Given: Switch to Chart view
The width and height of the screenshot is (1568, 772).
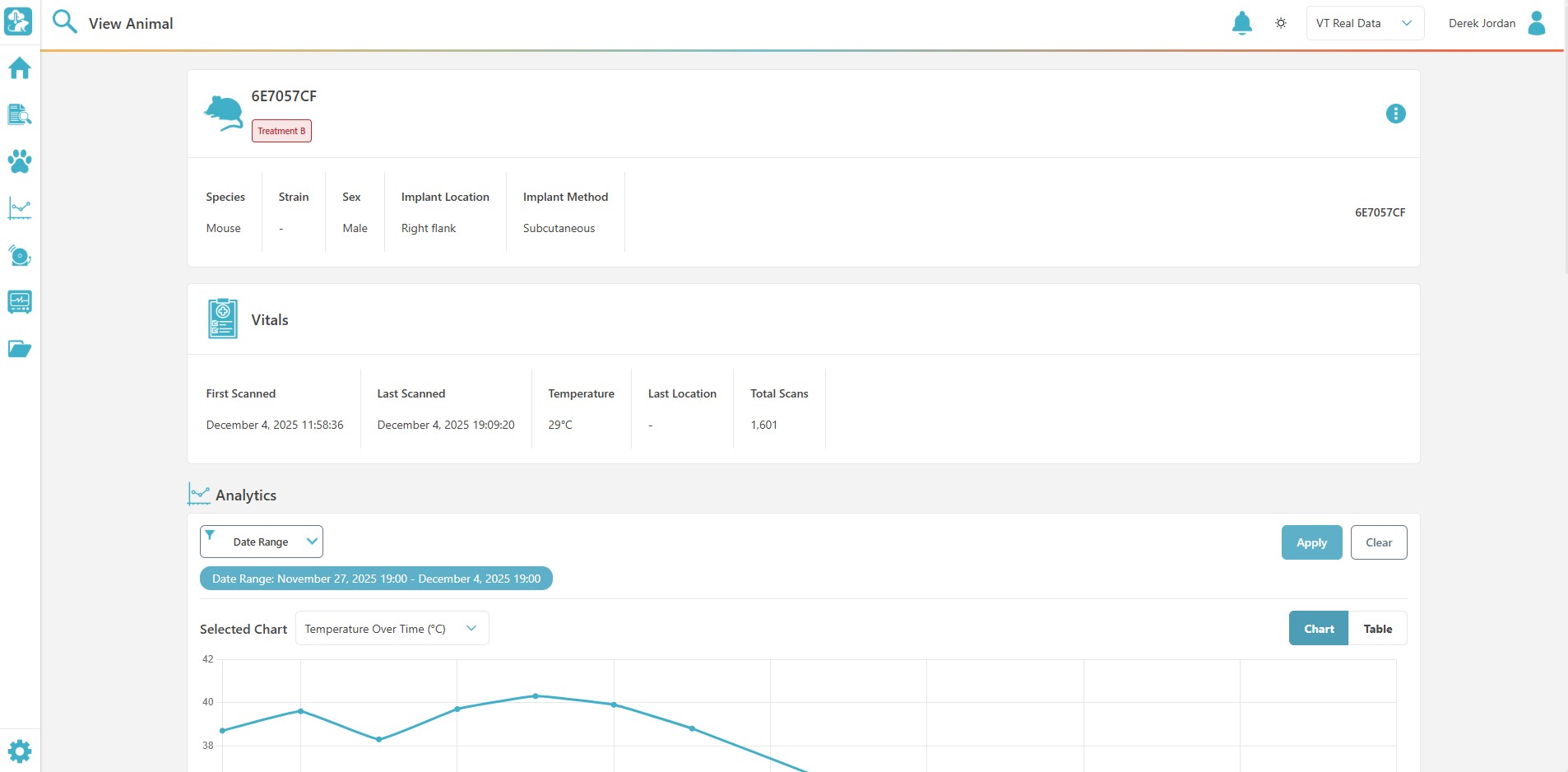Looking at the screenshot, I should point(1319,628).
